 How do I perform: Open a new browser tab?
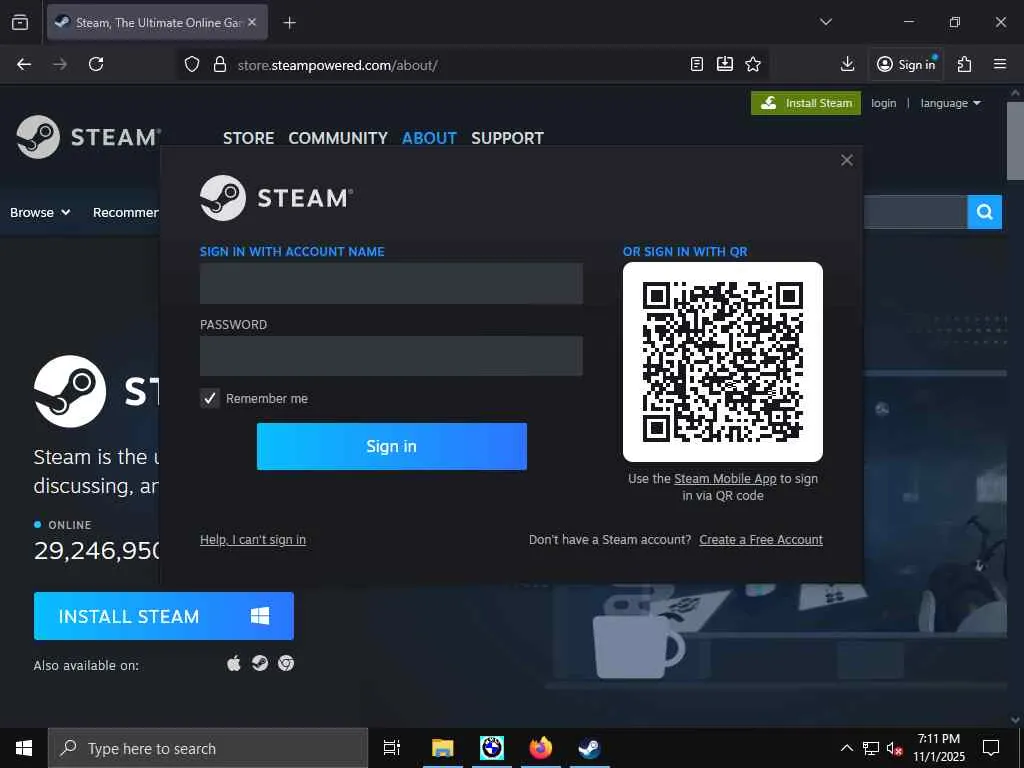point(289,23)
